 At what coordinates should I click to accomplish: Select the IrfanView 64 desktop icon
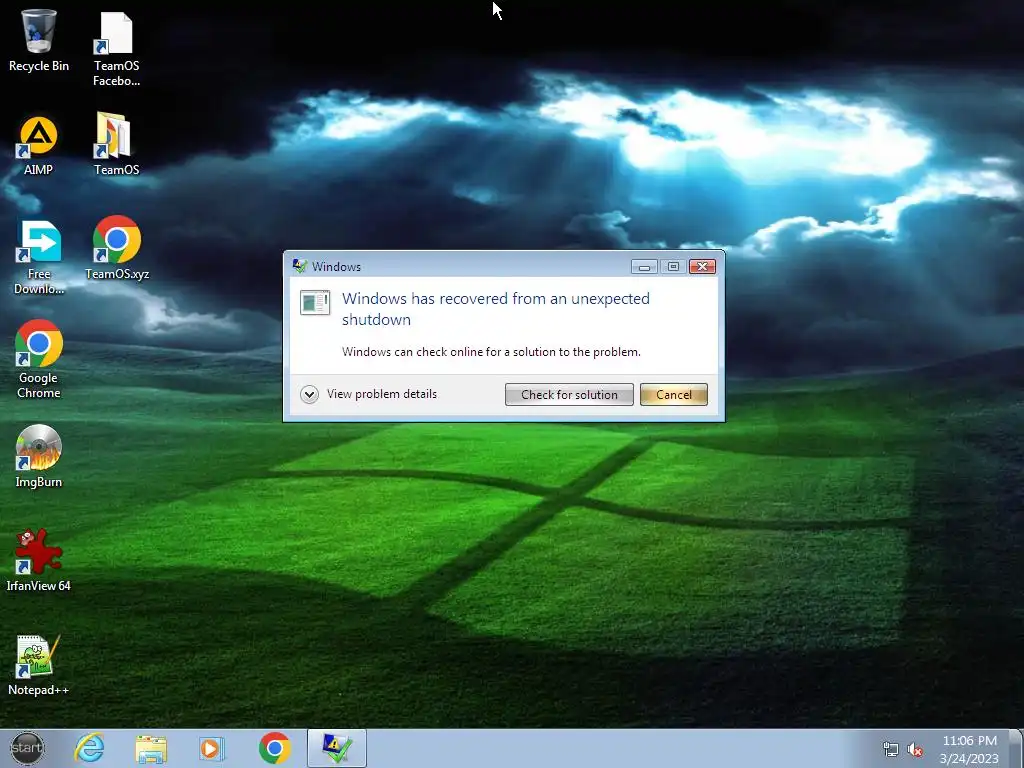point(39,560)
